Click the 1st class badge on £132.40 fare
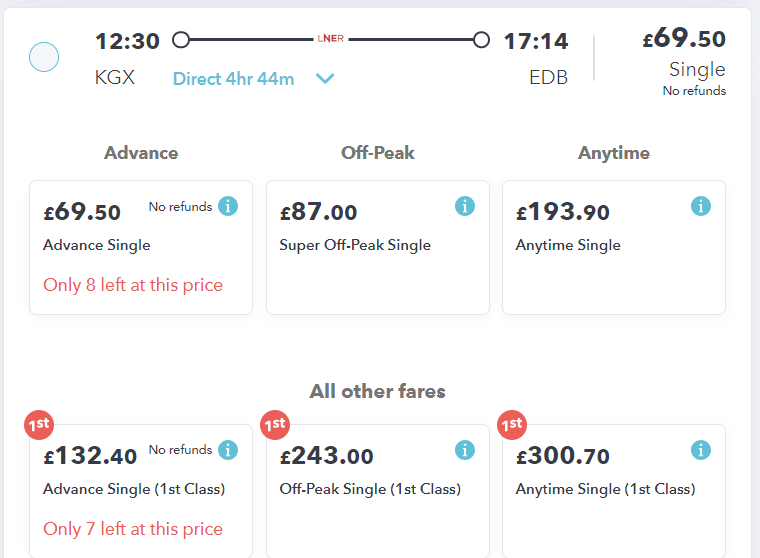The image size is (760, 558). (x=39, y=425)
